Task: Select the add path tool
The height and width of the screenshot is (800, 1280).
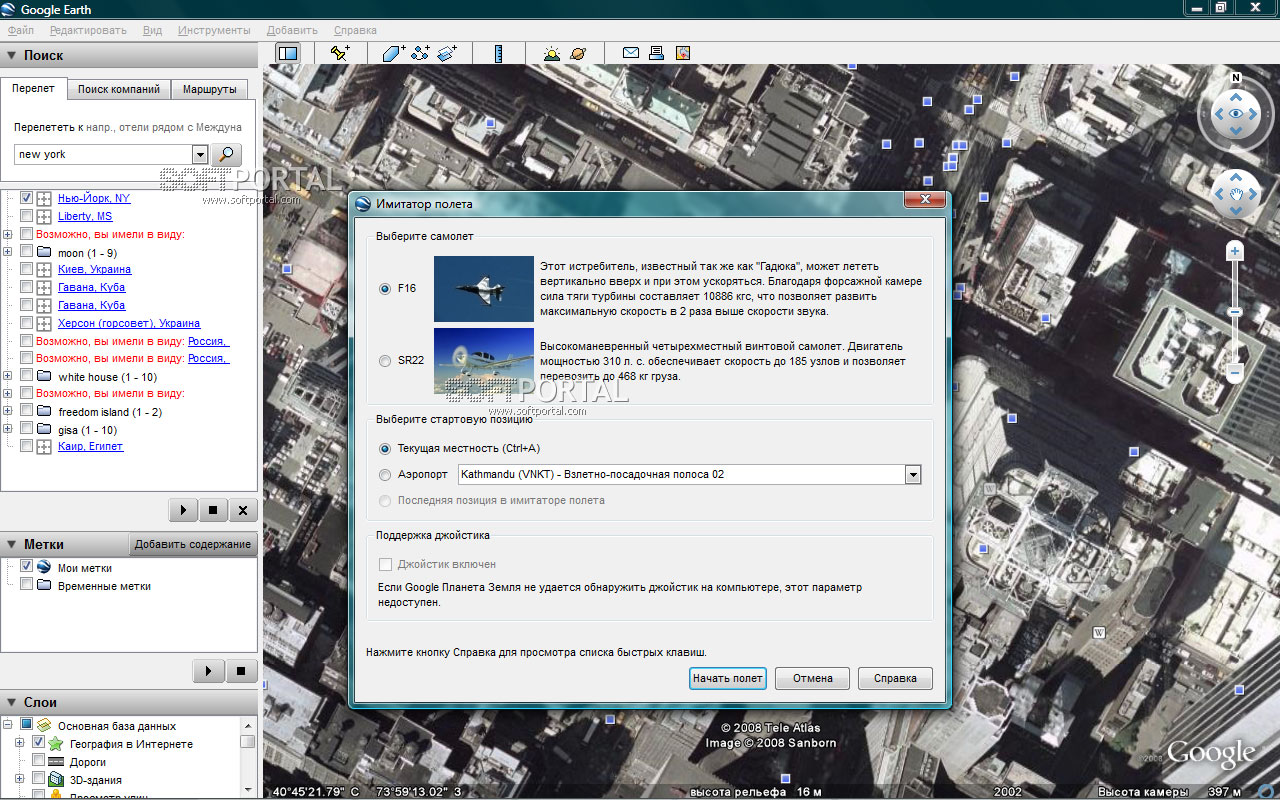Action: point(420,53)
